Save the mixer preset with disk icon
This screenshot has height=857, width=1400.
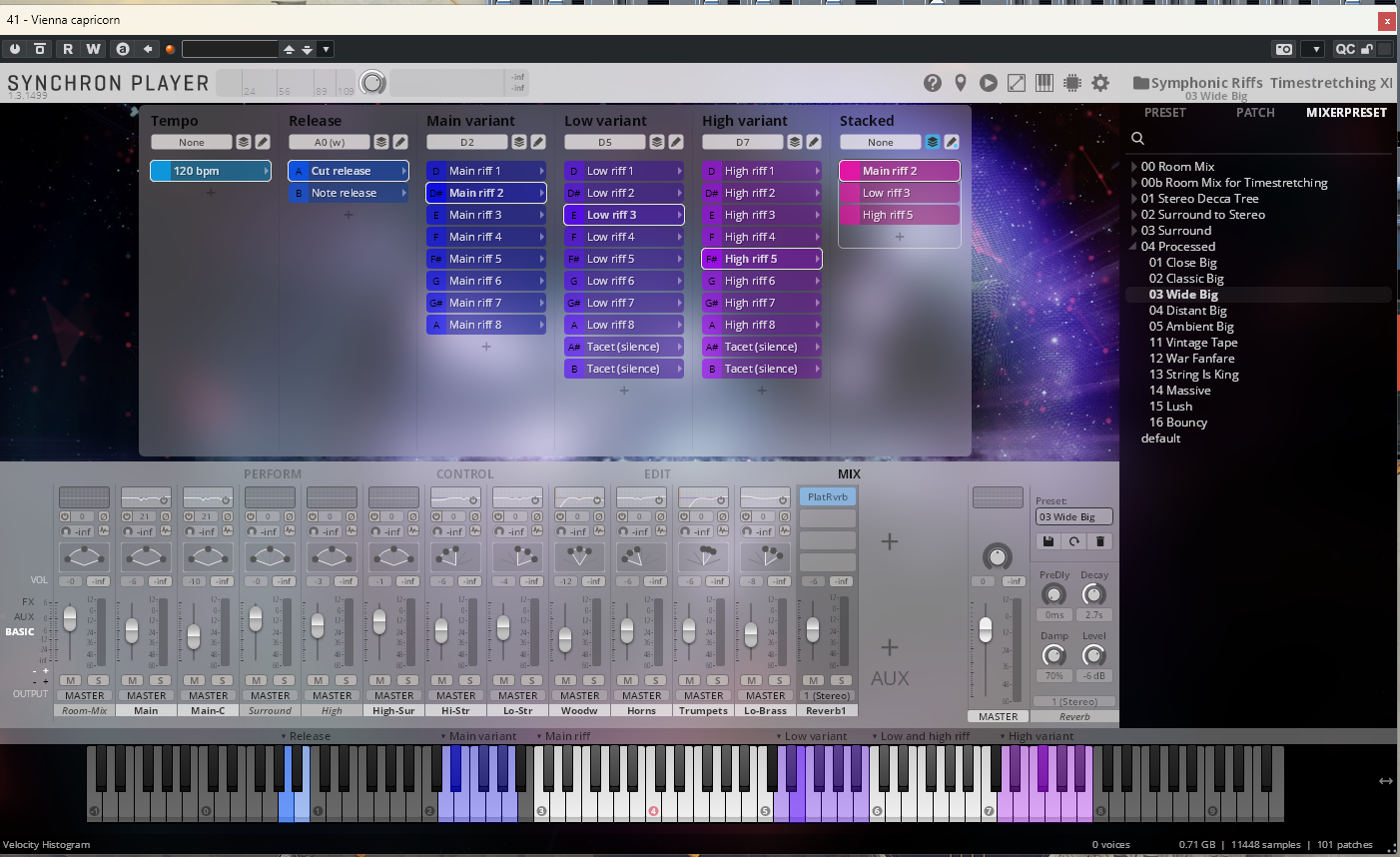click(x=1049, y=541)
